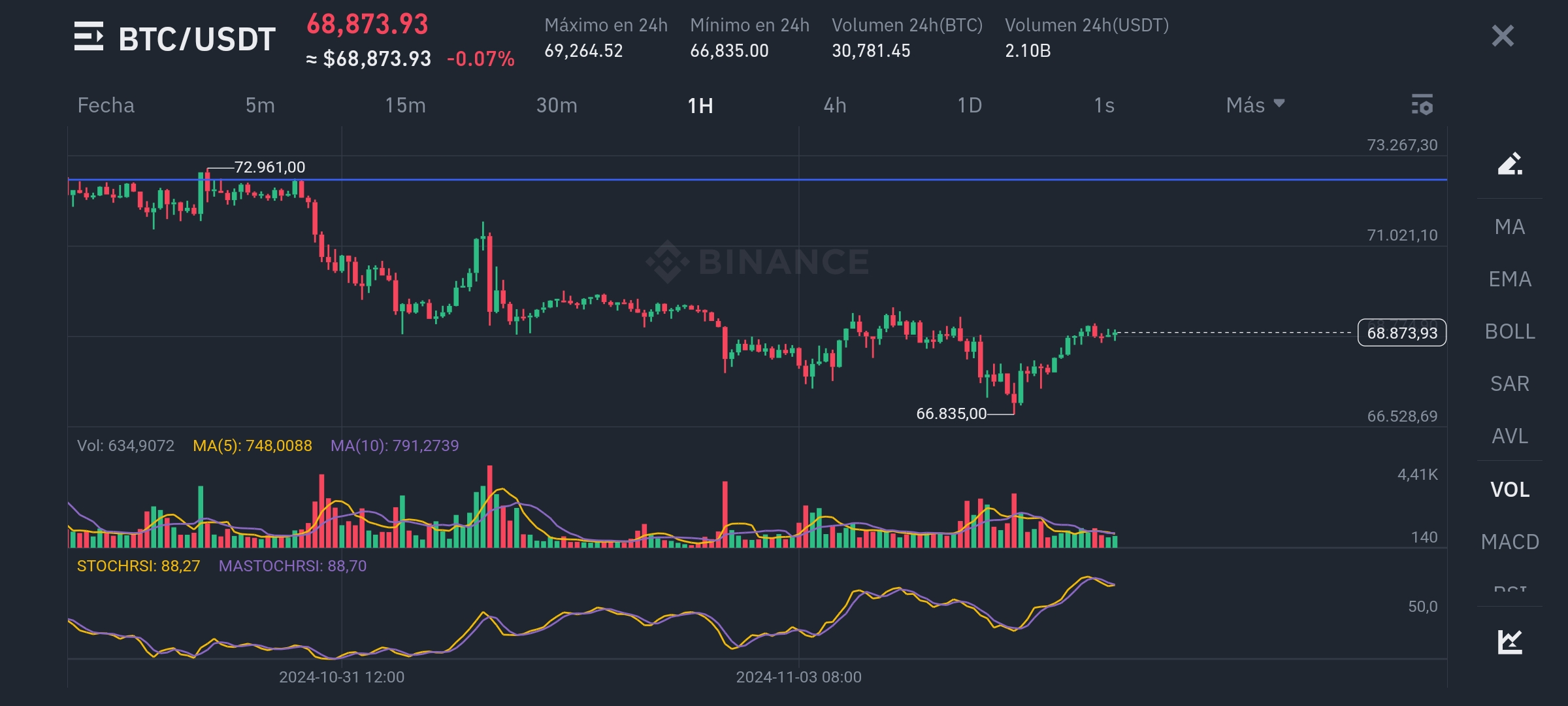Click the STOCHRSI: 88,27 label
The height and width of the screenshot is (706, 1568).
point(139,566)
